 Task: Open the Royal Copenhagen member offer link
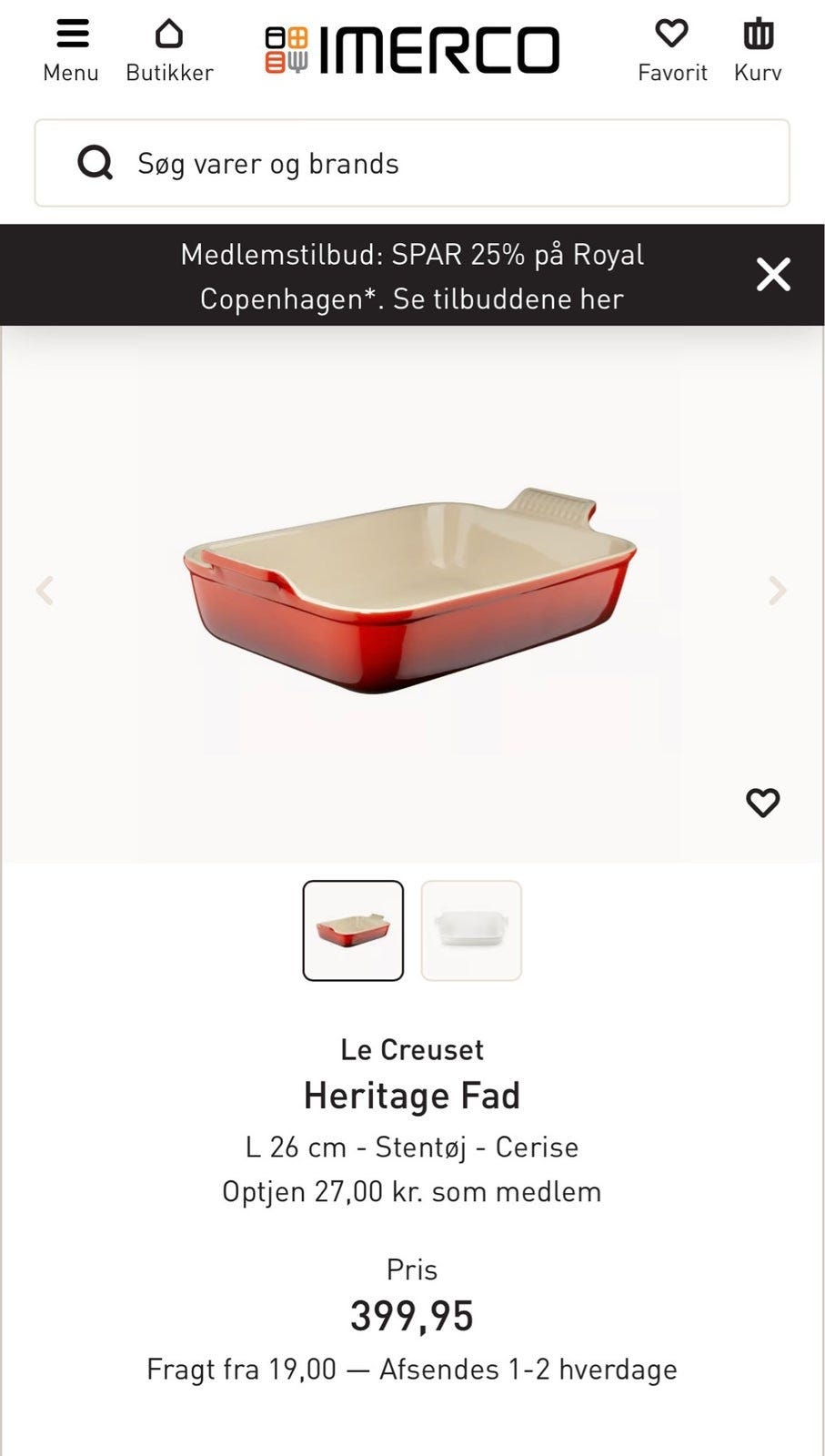point(412,276)
